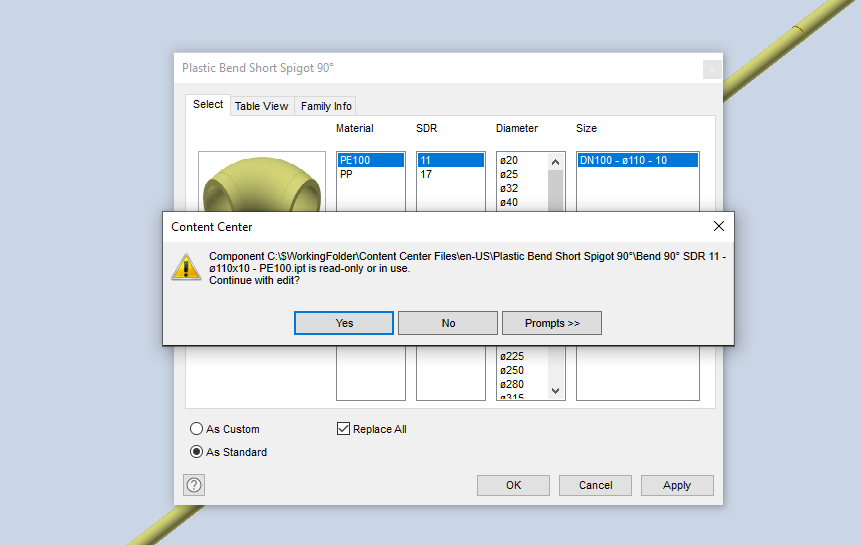The image size is (862, 545).
Task: Click Apply in Plastic Bend dialog
Action: tap(677, 485)
